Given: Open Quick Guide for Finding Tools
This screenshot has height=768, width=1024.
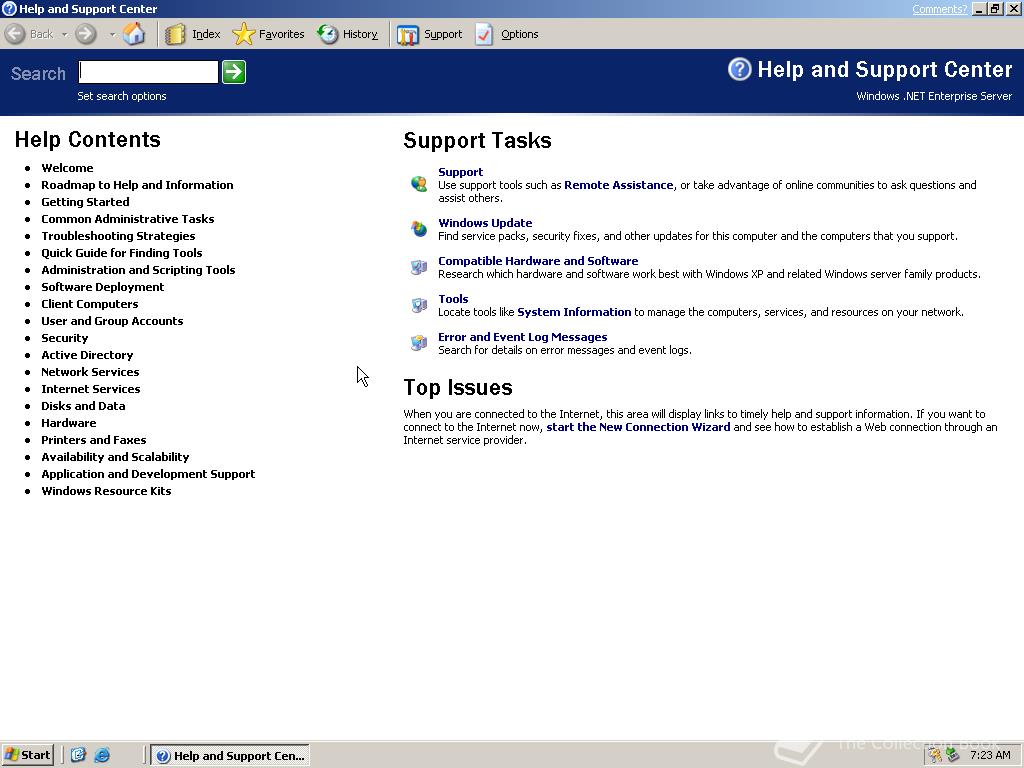Looking at the screenshot, I should (x=121, y=253).
